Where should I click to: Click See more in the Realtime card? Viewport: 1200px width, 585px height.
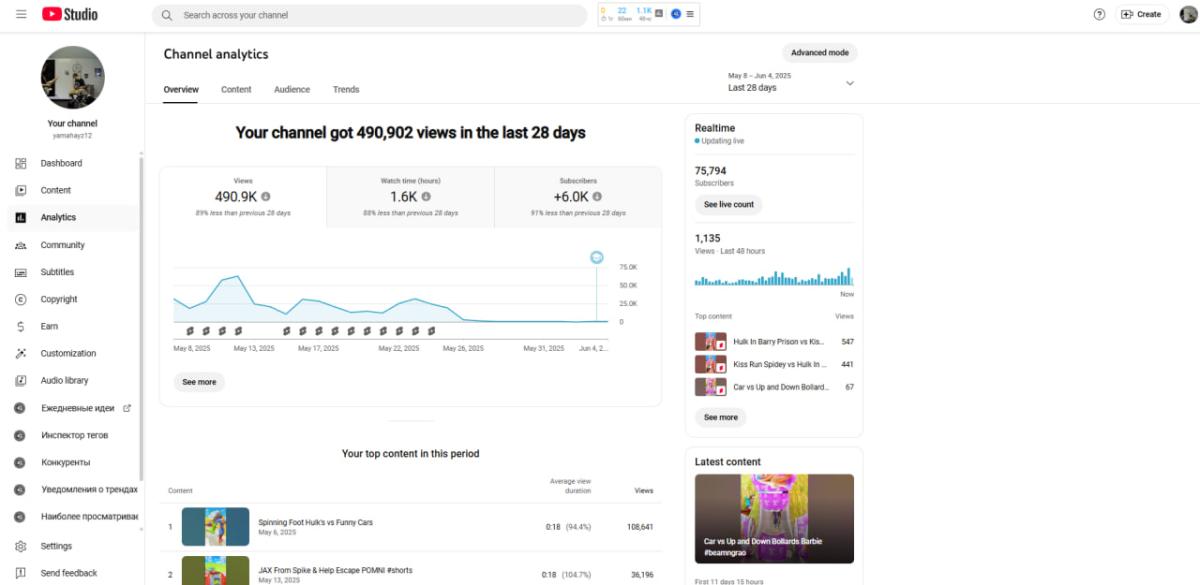(720, 417)
